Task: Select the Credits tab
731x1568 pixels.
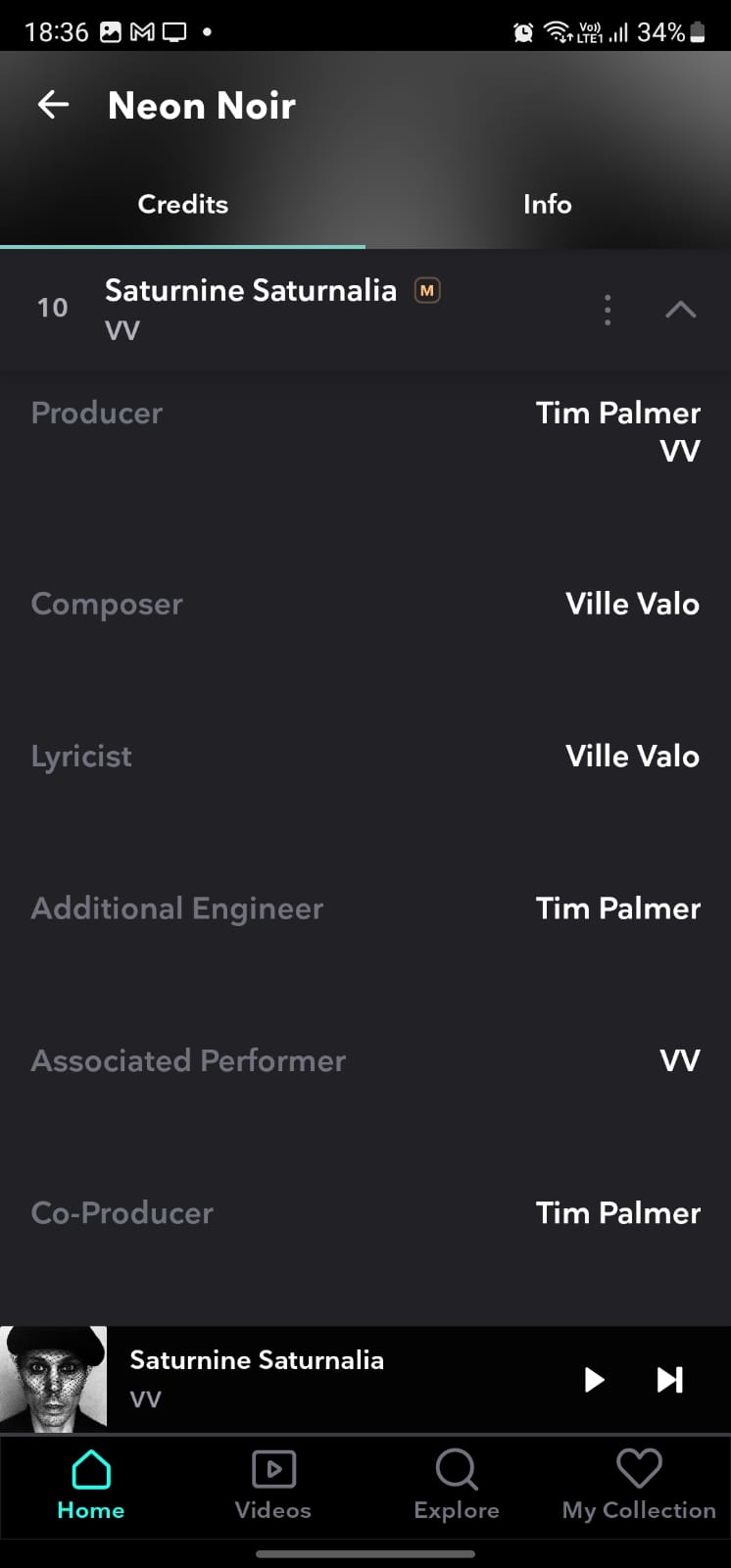Action: click(183, 204)
